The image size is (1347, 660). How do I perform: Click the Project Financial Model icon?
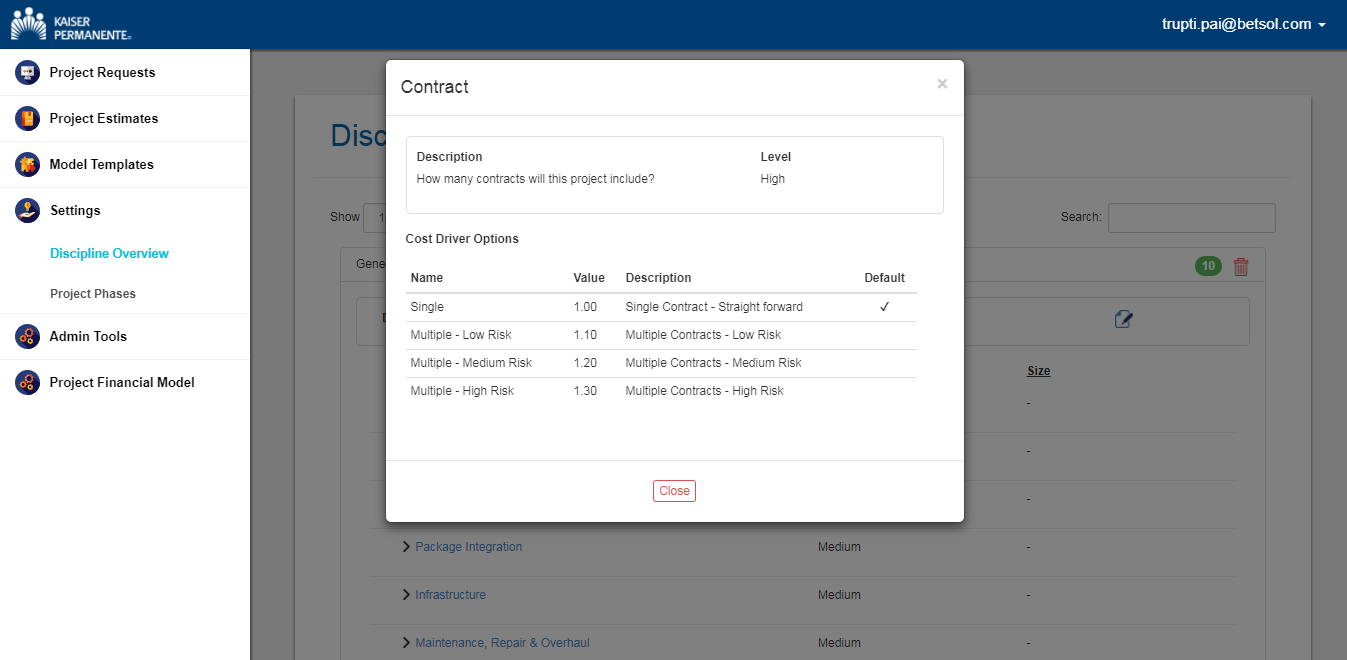(27, 383)
